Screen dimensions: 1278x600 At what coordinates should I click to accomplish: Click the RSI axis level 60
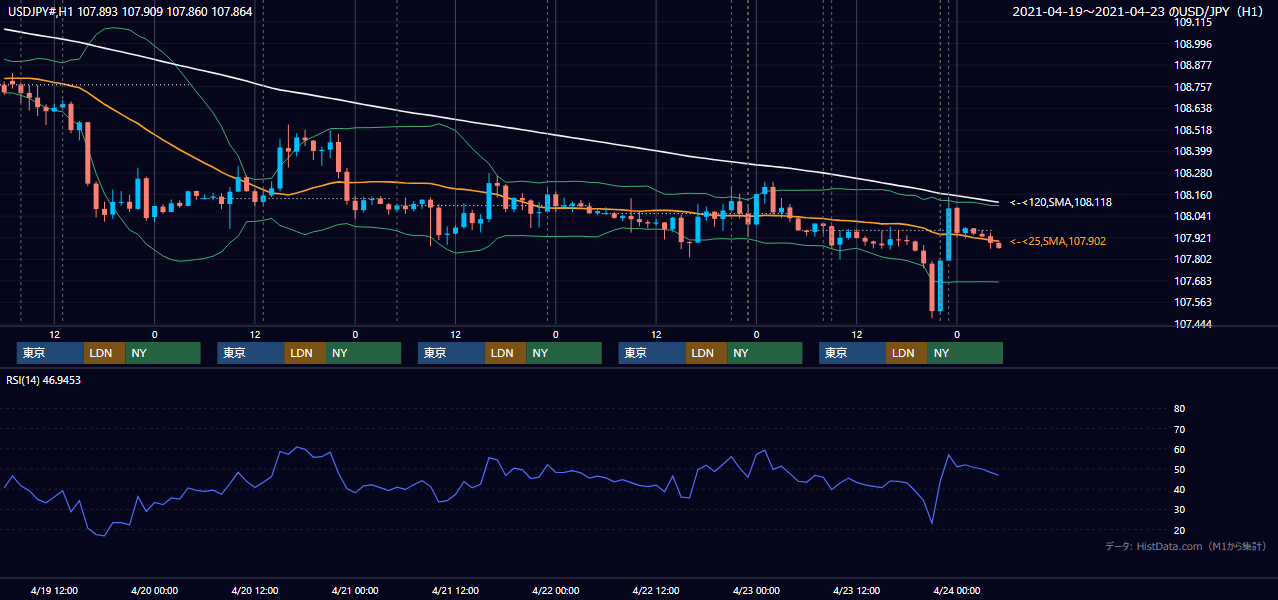pos(1179,449)
